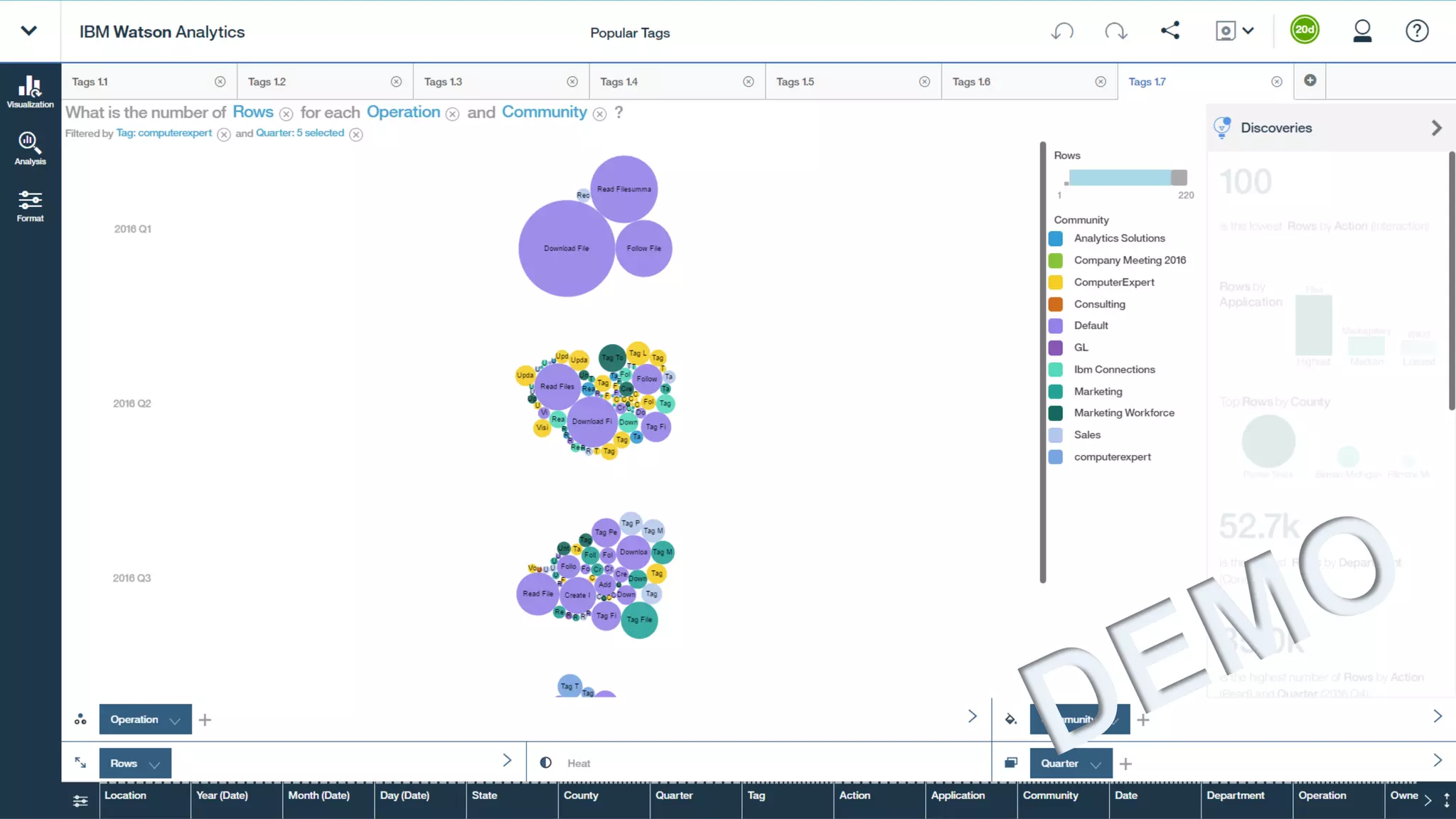
Task: Click the Operation link in the question
Action: (x=403, y=112)
